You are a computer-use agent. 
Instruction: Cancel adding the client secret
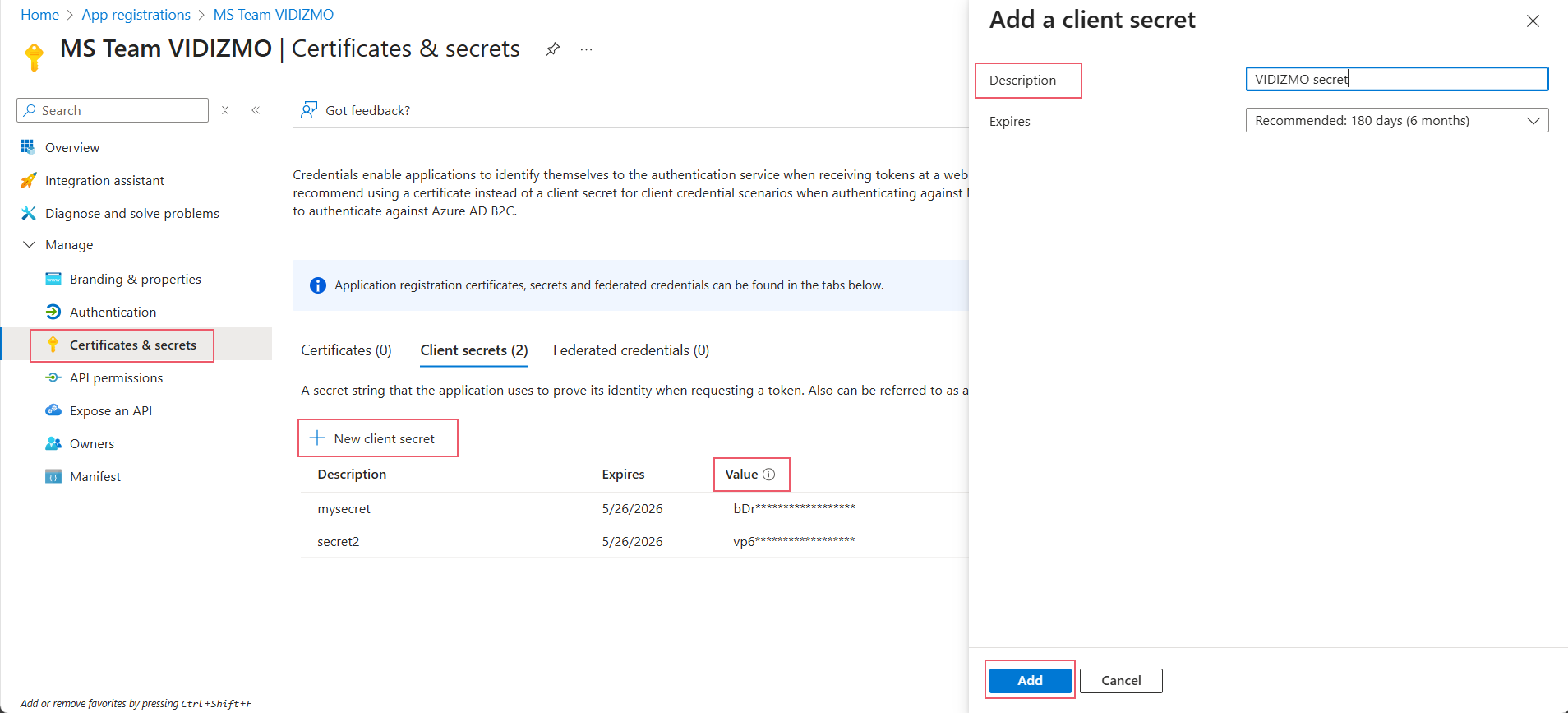[x=1120, y=680]
